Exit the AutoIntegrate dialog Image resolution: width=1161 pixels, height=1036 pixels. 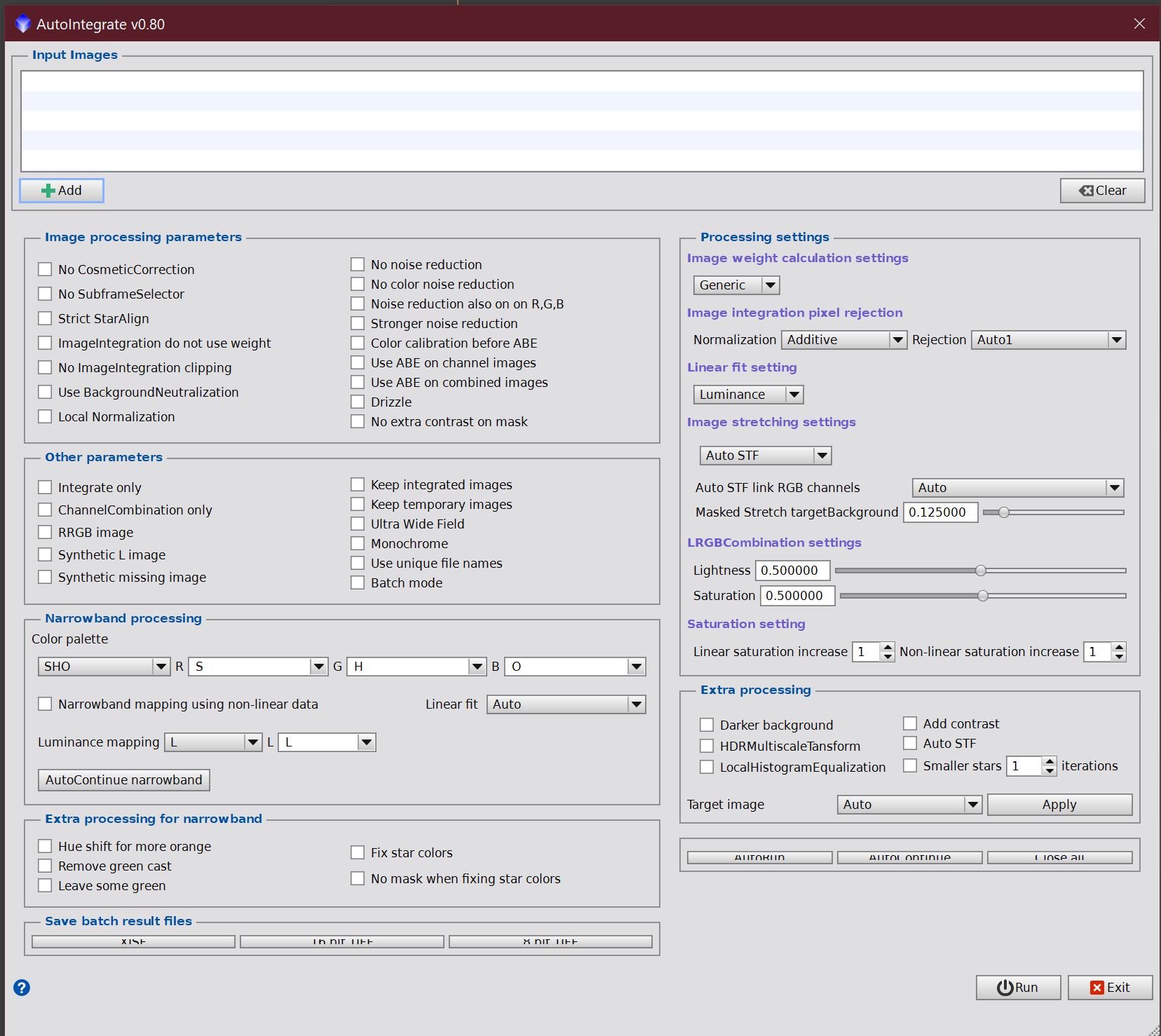[1110, 988]
